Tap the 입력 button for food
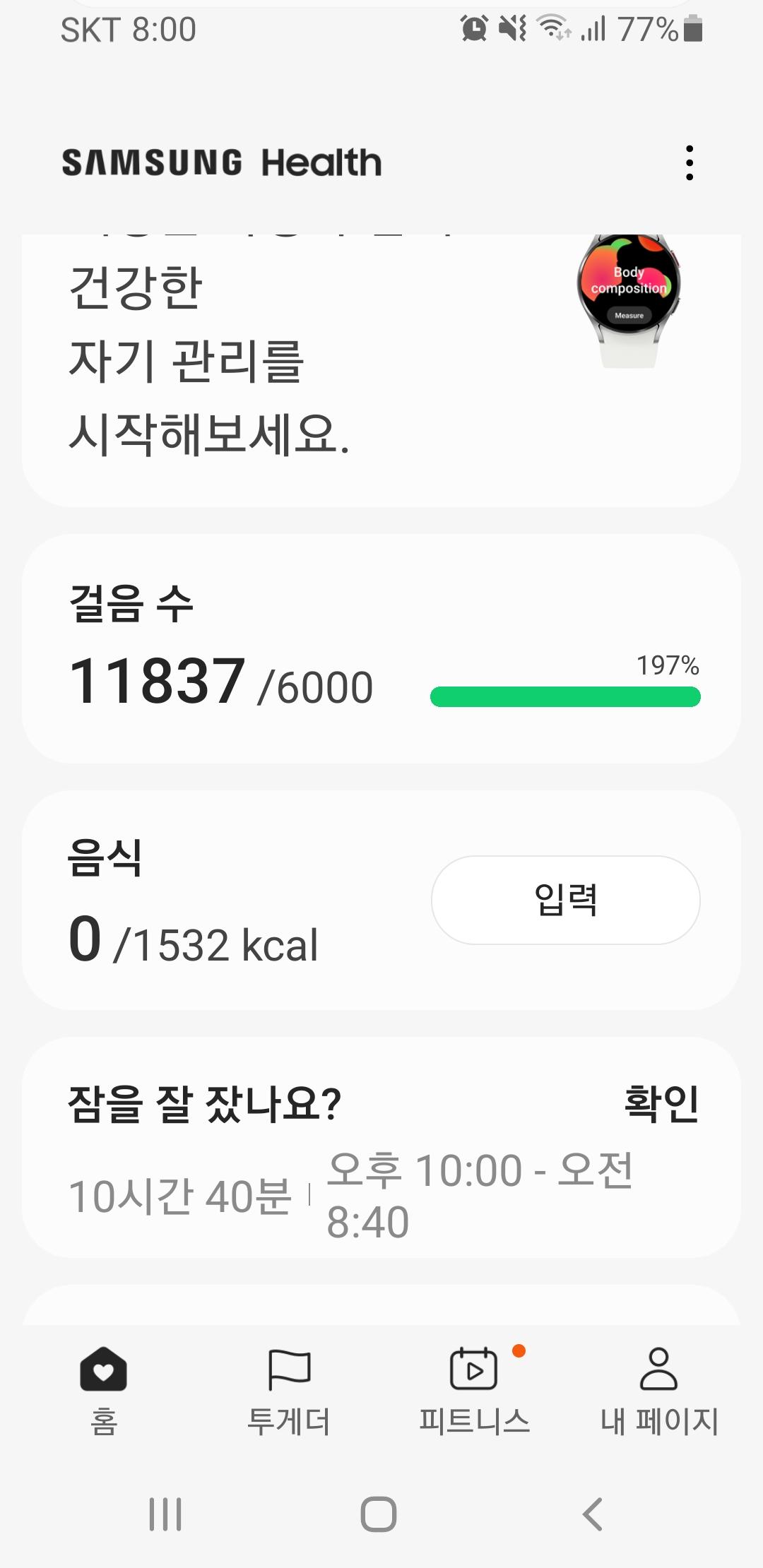 point(565,900)
